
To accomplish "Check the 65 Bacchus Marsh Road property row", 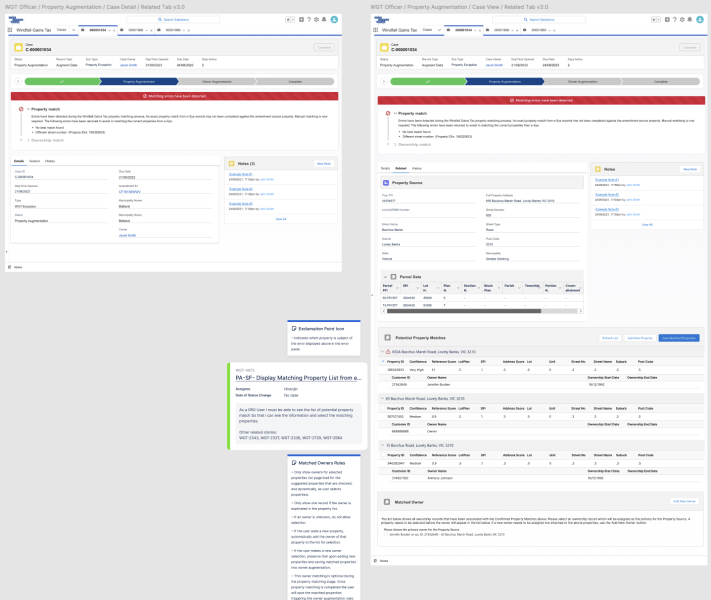I will 383,408.
